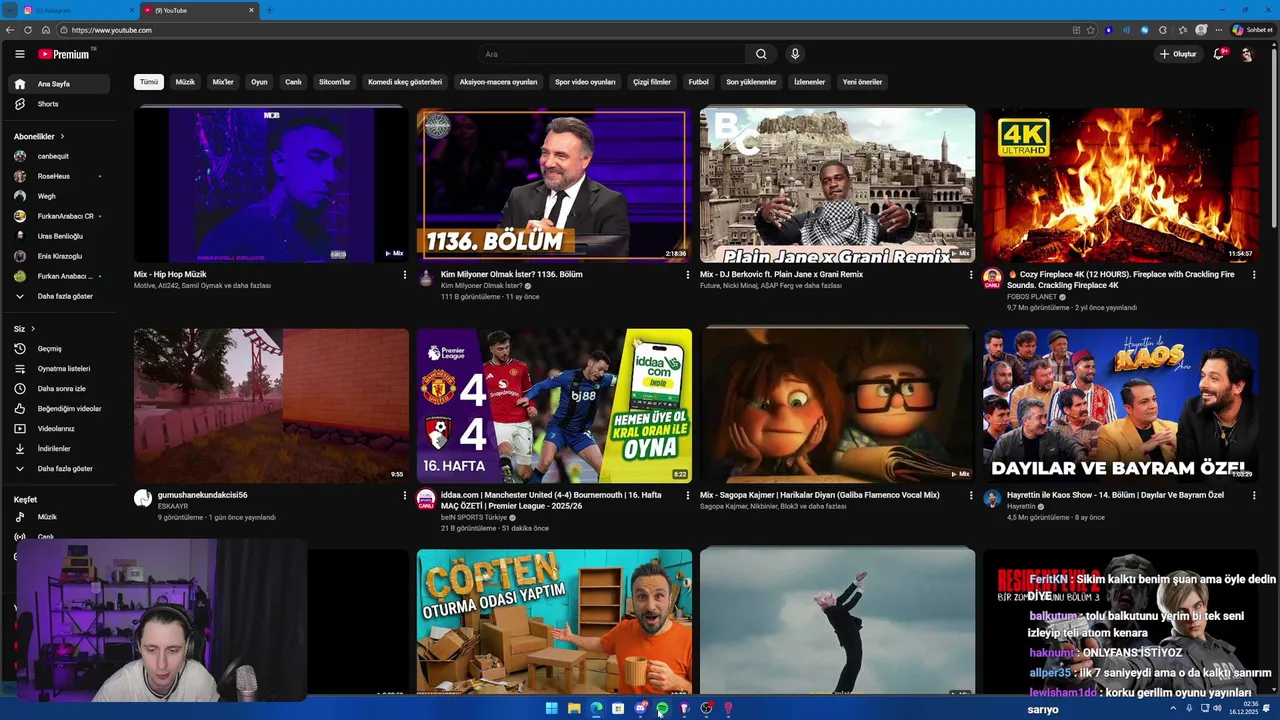The image size is (1280, 720).
Task: Open File Explorer from taskbar
Action: 574,709
